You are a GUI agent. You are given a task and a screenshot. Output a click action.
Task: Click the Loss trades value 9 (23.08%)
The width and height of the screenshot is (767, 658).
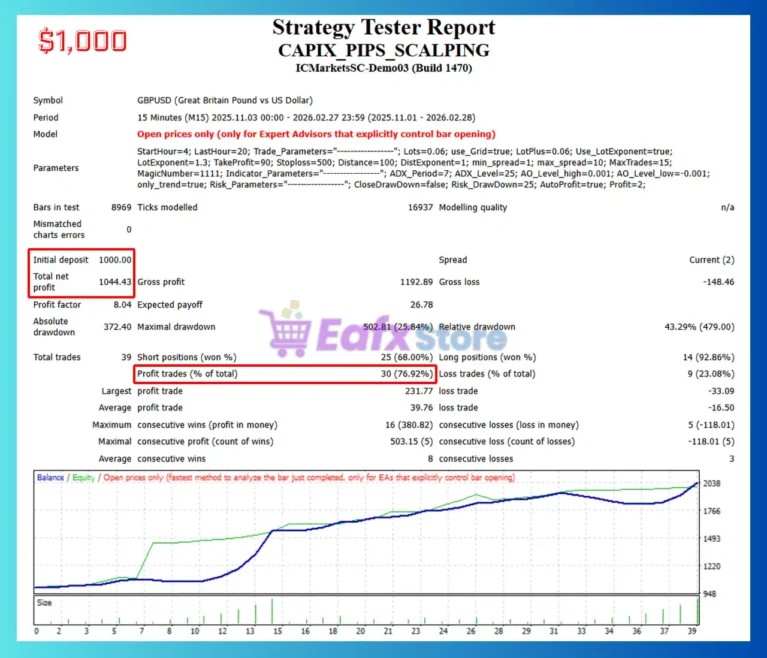(711, 374)
